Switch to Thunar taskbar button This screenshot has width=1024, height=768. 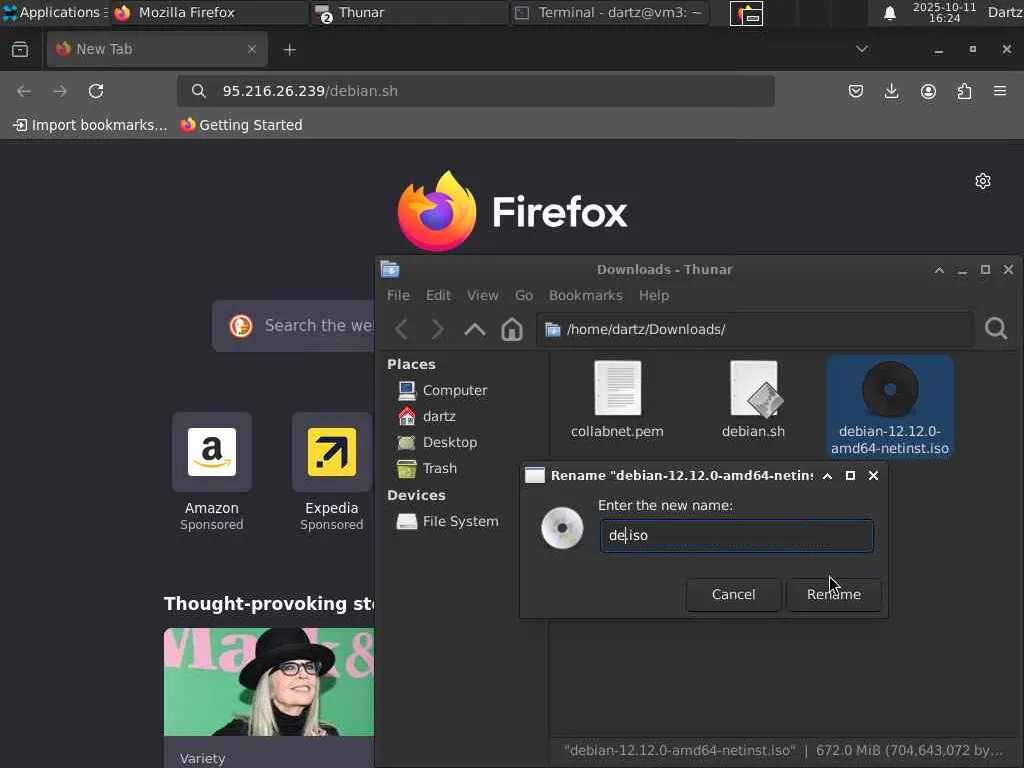[409, 12]
